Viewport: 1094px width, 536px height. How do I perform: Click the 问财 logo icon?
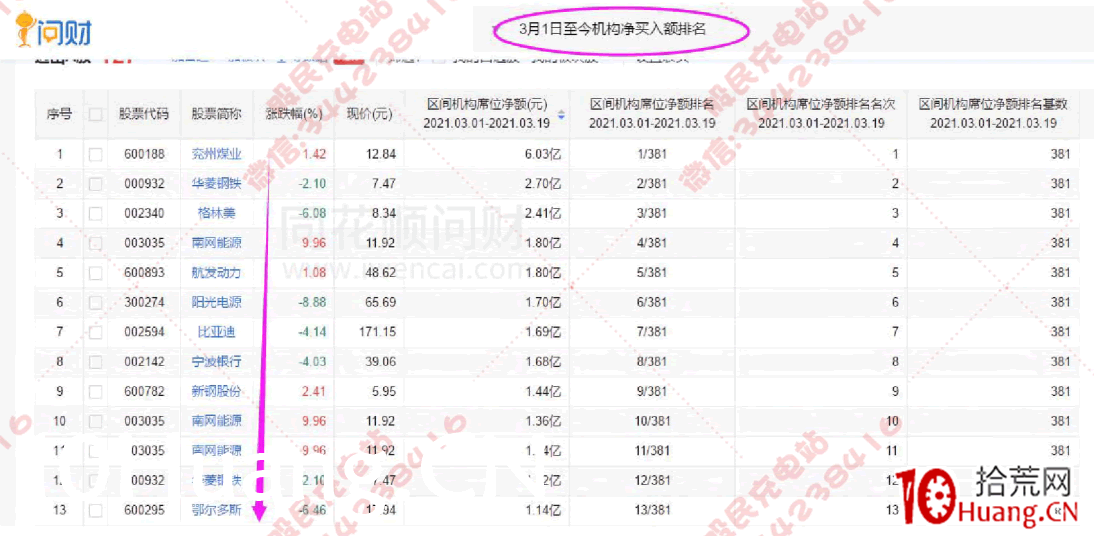(x=53, y=30)
